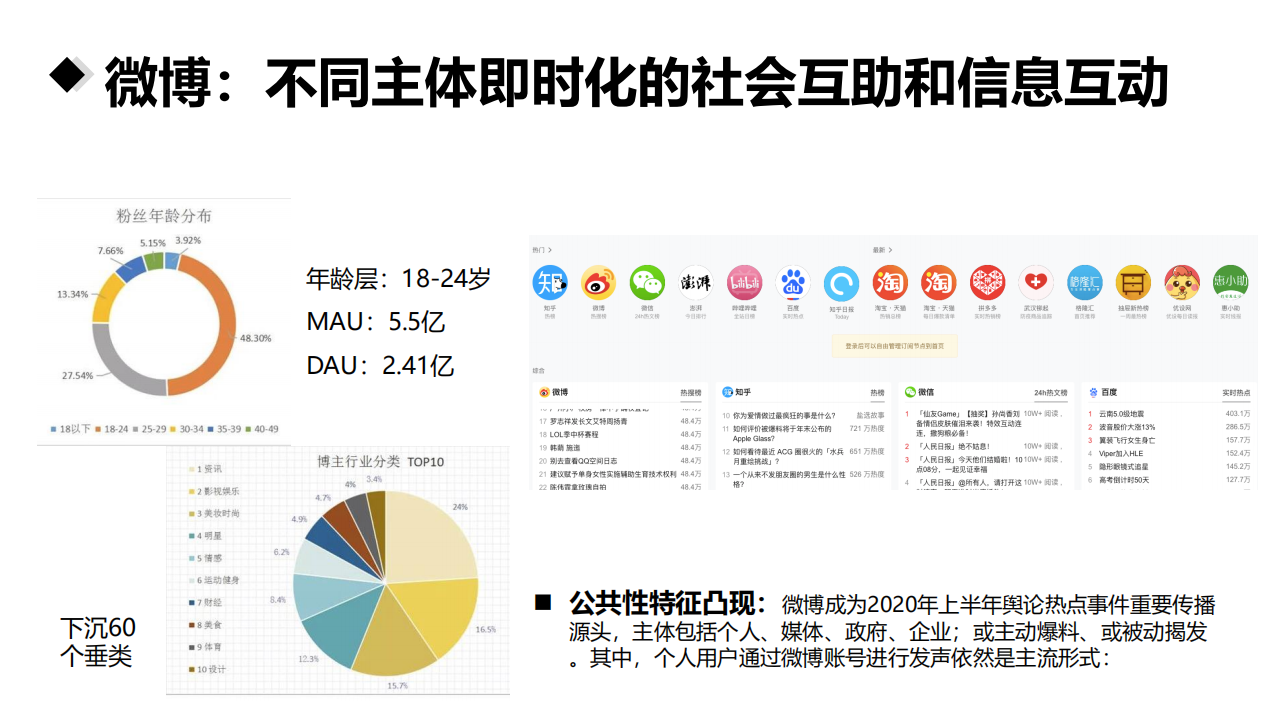Click the 登录 management banner link
This screenshot has width=1279, height=719.
896,344
